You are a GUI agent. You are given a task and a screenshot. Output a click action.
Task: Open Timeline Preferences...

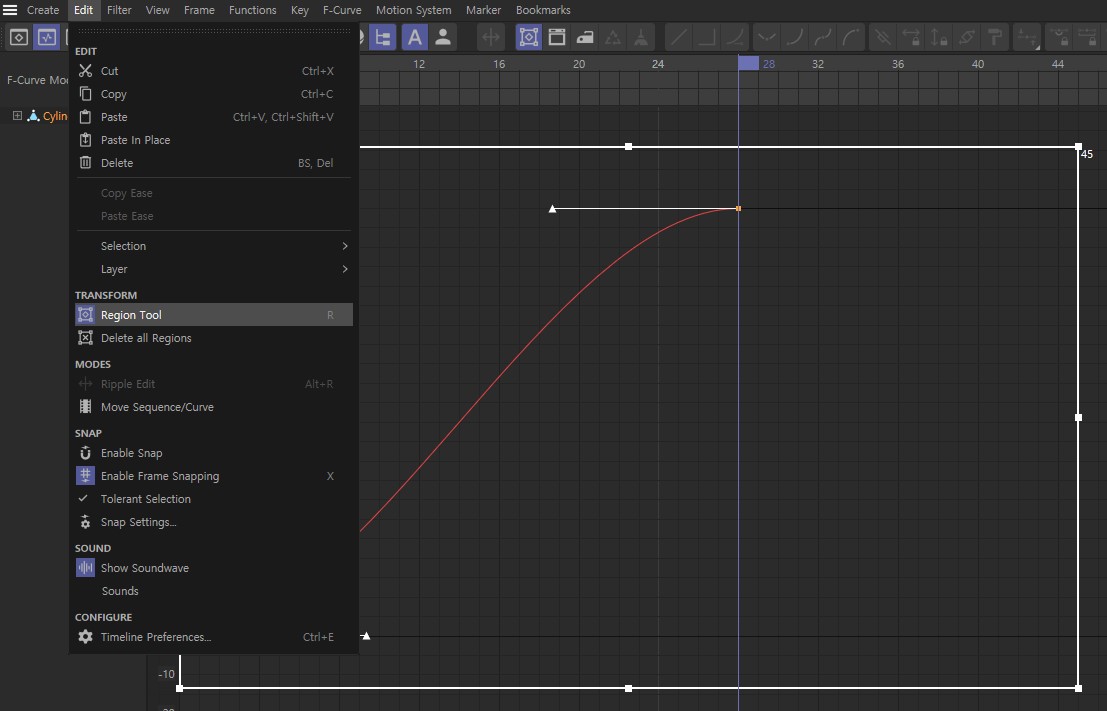click(x=214, y=637)
